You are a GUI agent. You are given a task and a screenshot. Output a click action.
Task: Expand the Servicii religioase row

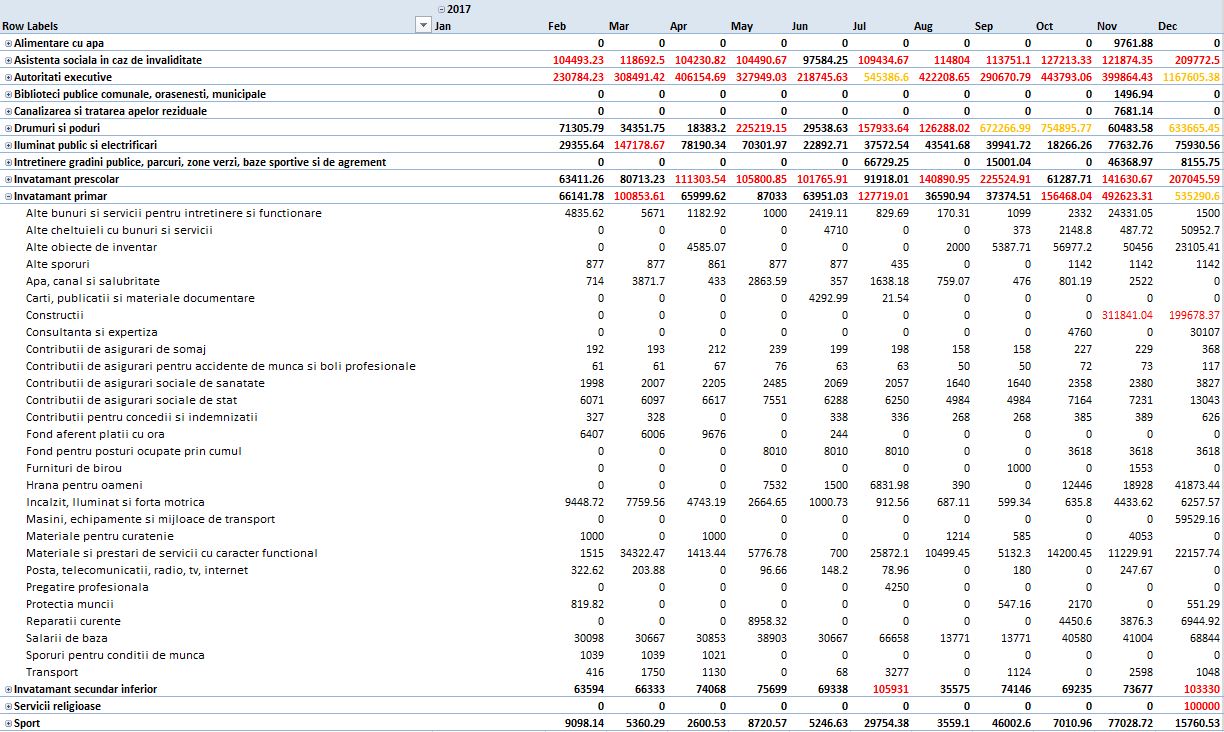(x=8, y=707)
